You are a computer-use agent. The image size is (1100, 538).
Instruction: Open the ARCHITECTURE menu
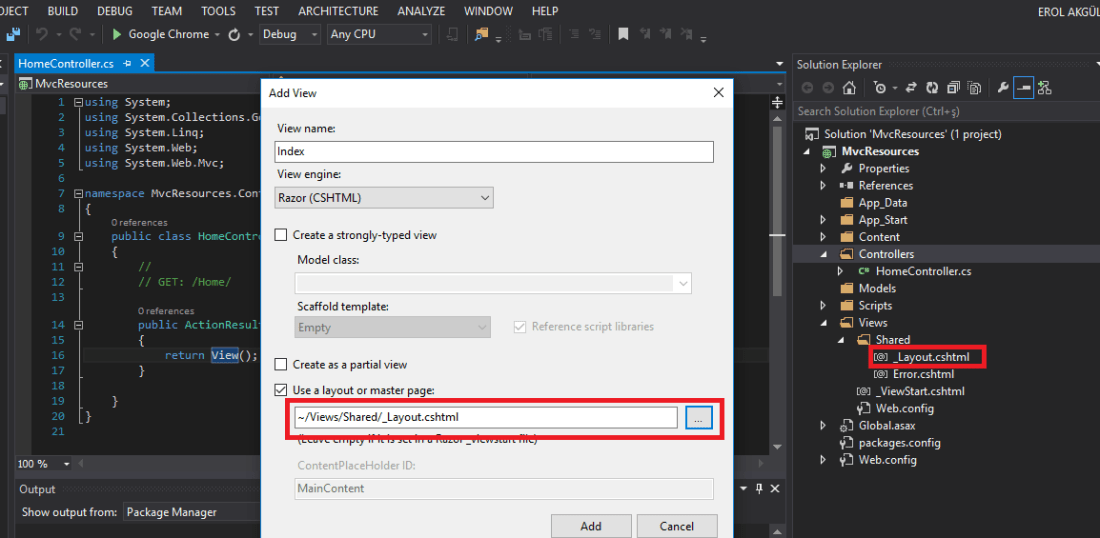coord(338,11)
